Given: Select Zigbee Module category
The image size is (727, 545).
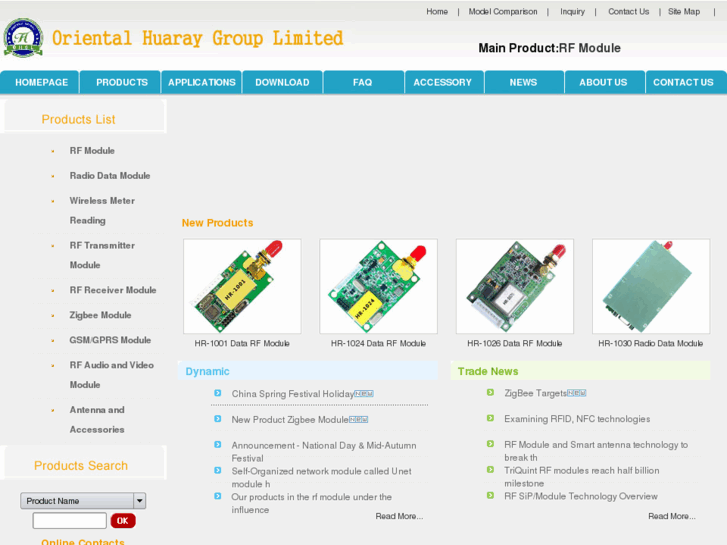Looking at the screenshot, I should pos(100,315).
